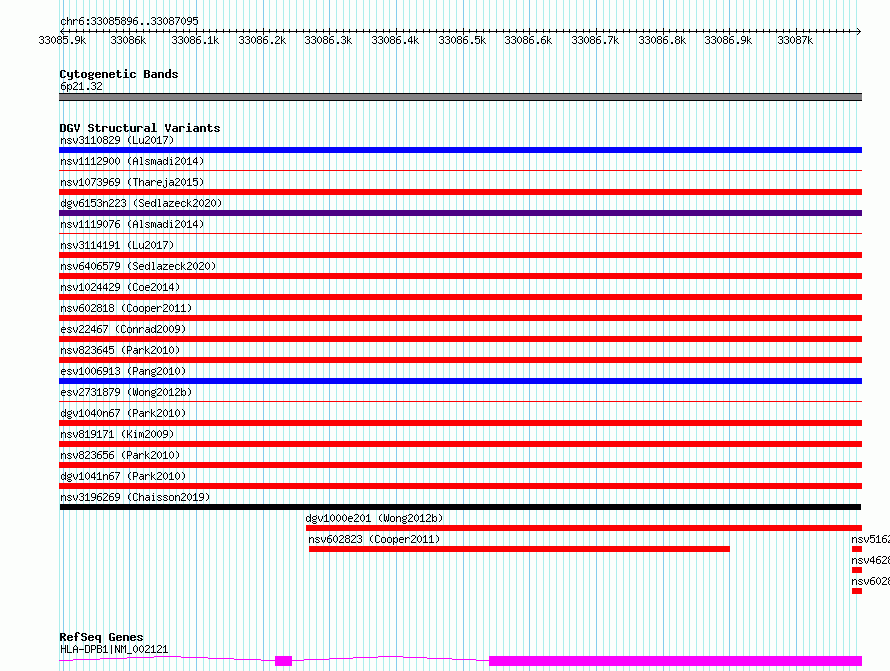Select the large magenta exon of HLA-DPB1
This screenshot has height=671, width=890.
(x=675, y=661)
